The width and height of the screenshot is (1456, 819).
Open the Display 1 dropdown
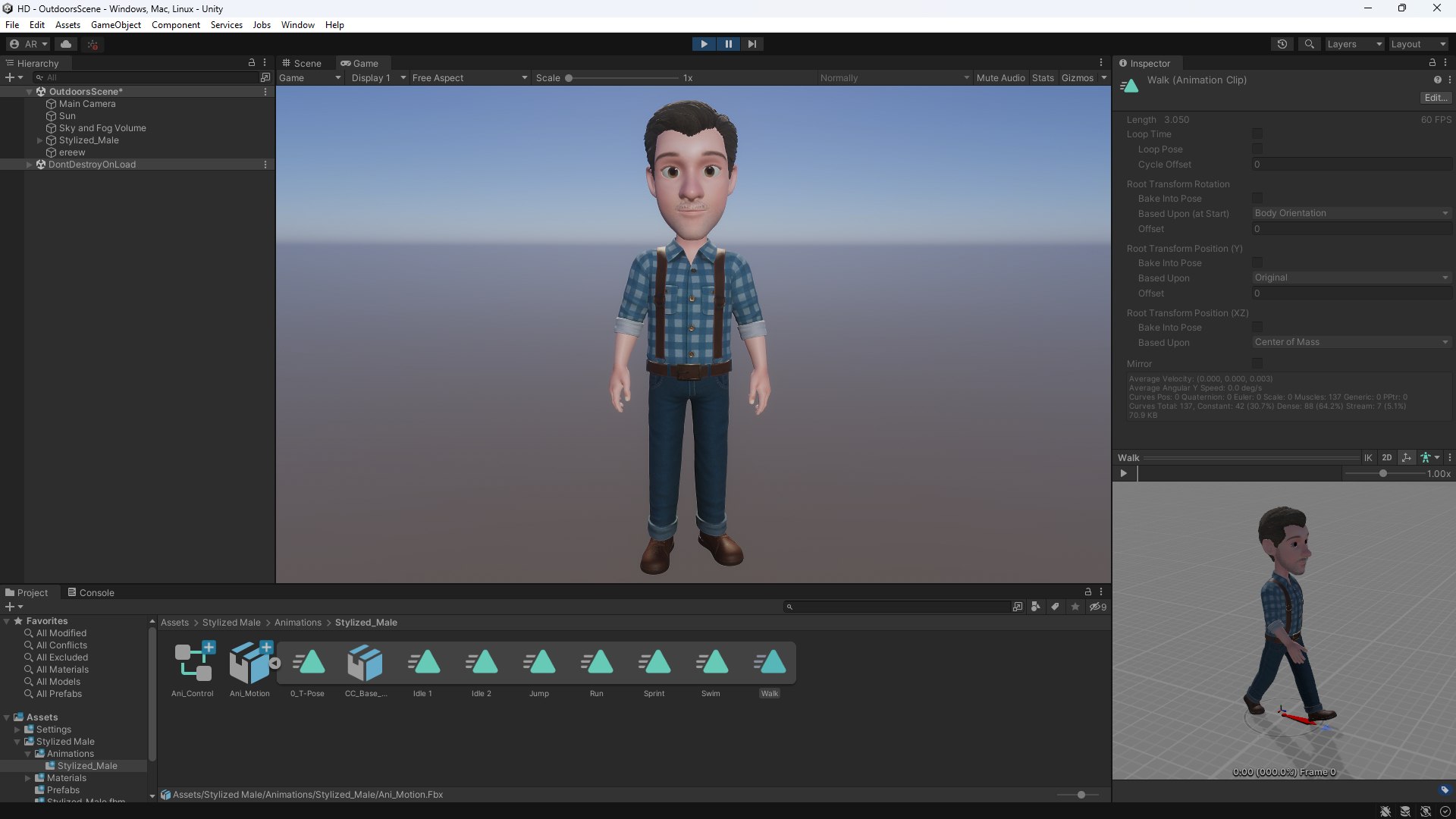[378, 78]
